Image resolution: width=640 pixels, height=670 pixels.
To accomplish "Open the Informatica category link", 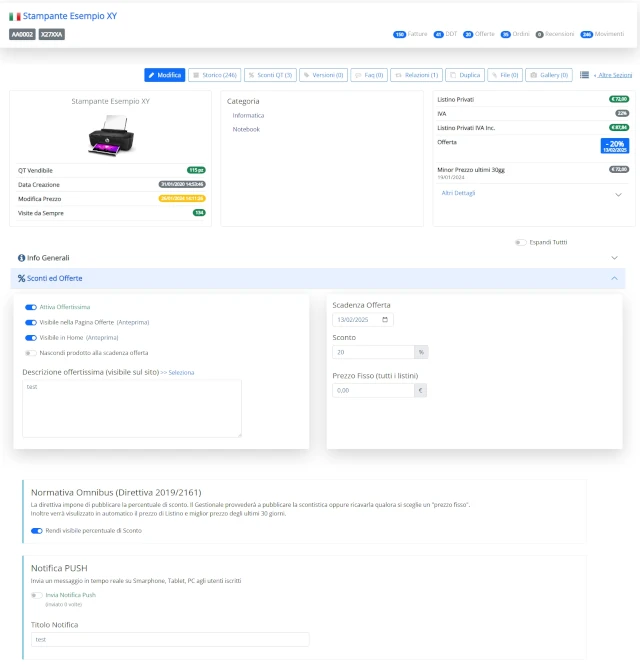I will [x=248, y=115].
